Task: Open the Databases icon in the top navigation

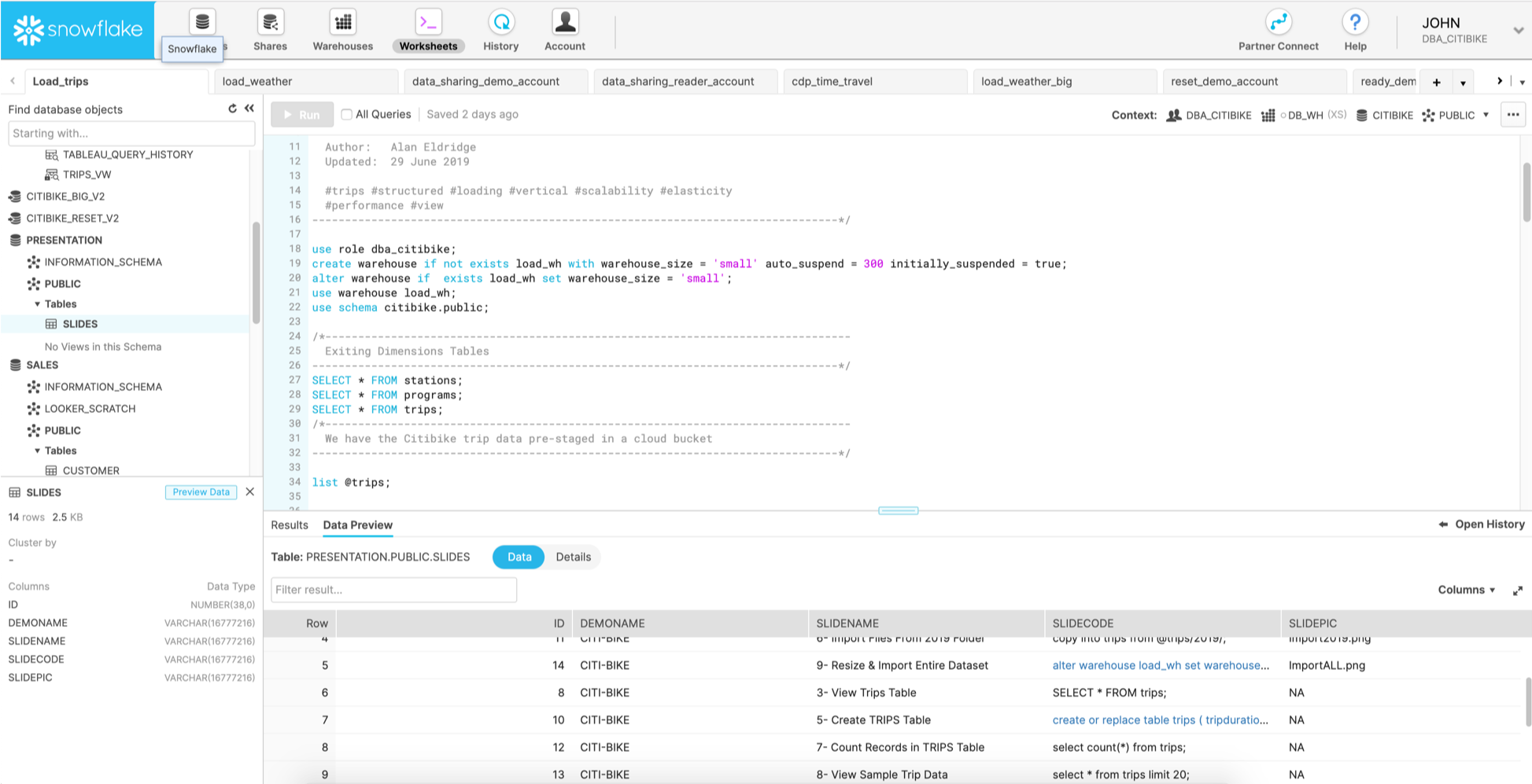Action: [x=202, y=21]
